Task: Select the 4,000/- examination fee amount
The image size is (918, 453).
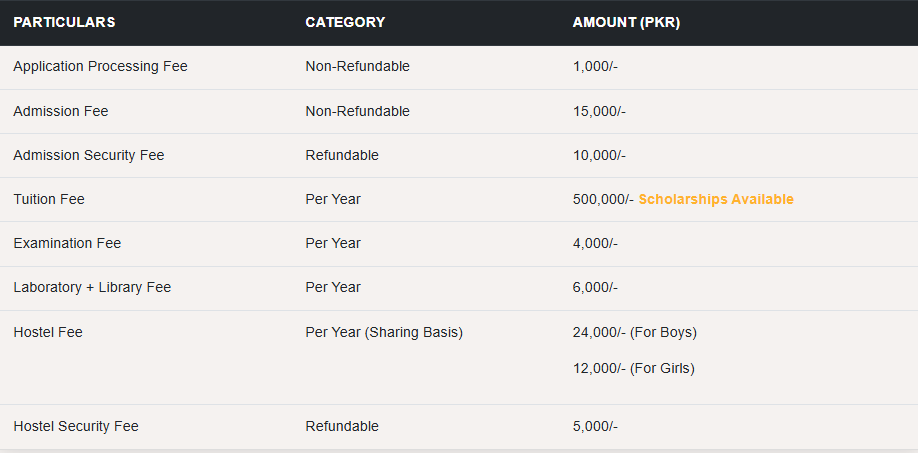Action: tap(595, 243)
